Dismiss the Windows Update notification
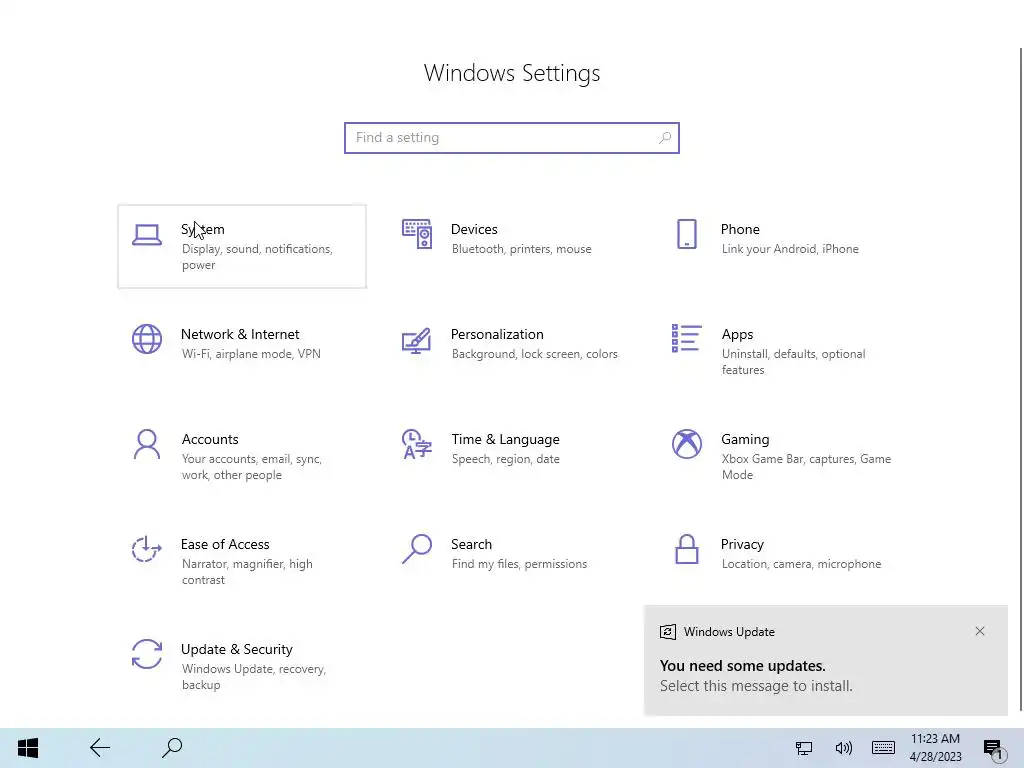The width and height of the screenshot is (1024, 768). click(x=980, y=631)
